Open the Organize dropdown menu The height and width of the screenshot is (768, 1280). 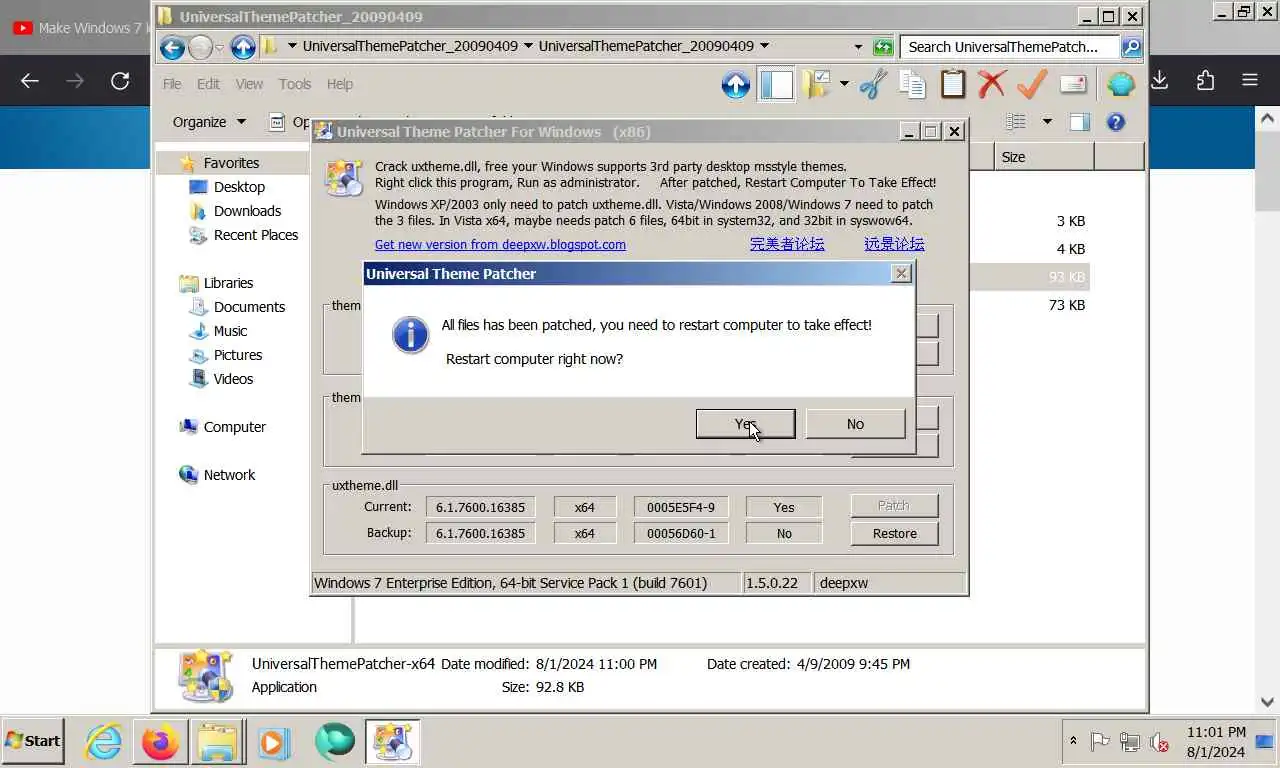pyautogui.click(x=209, y=122)
